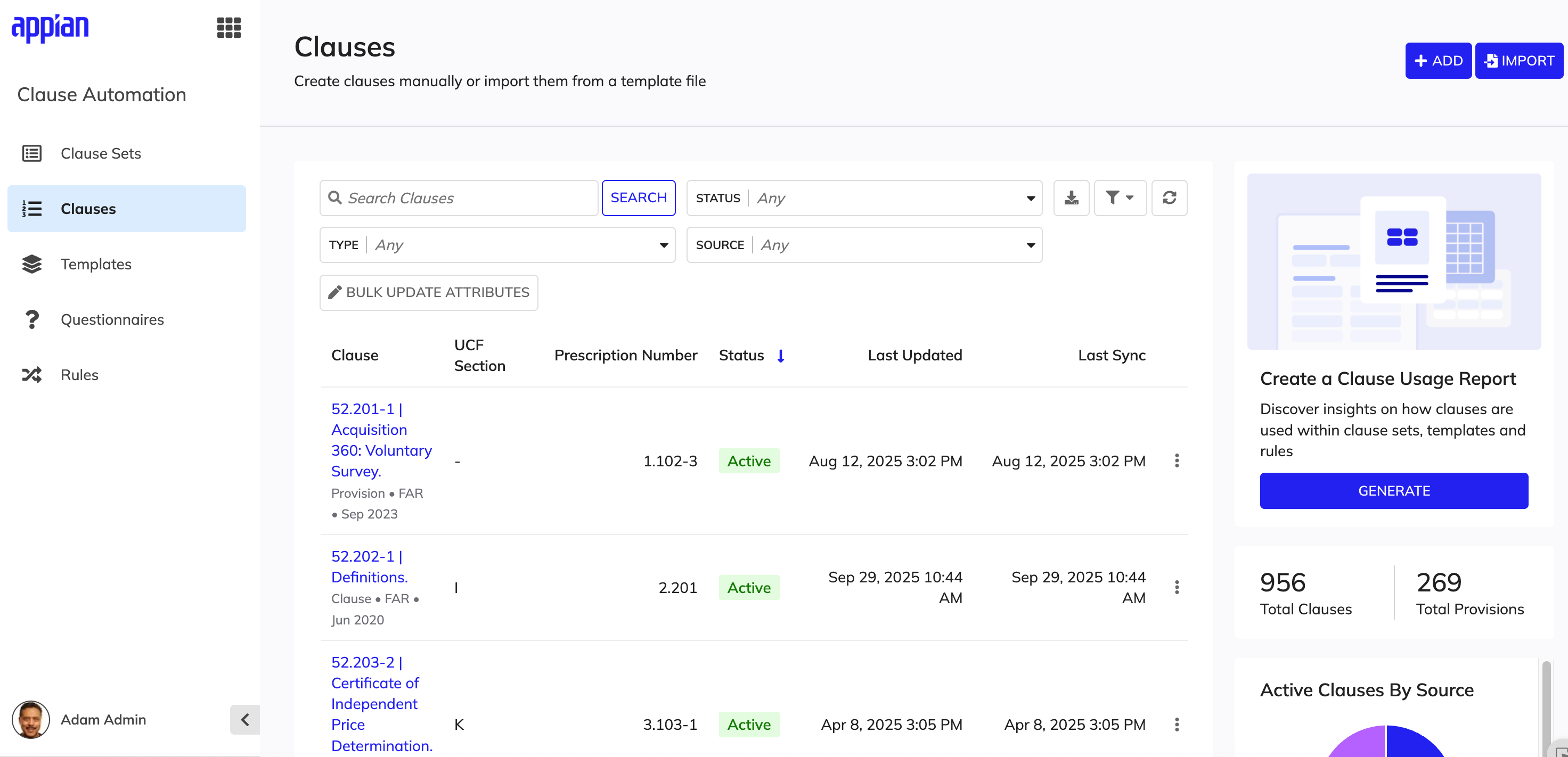Open the Questionnaires section
1568x757 pixels.
coord(127,319)
